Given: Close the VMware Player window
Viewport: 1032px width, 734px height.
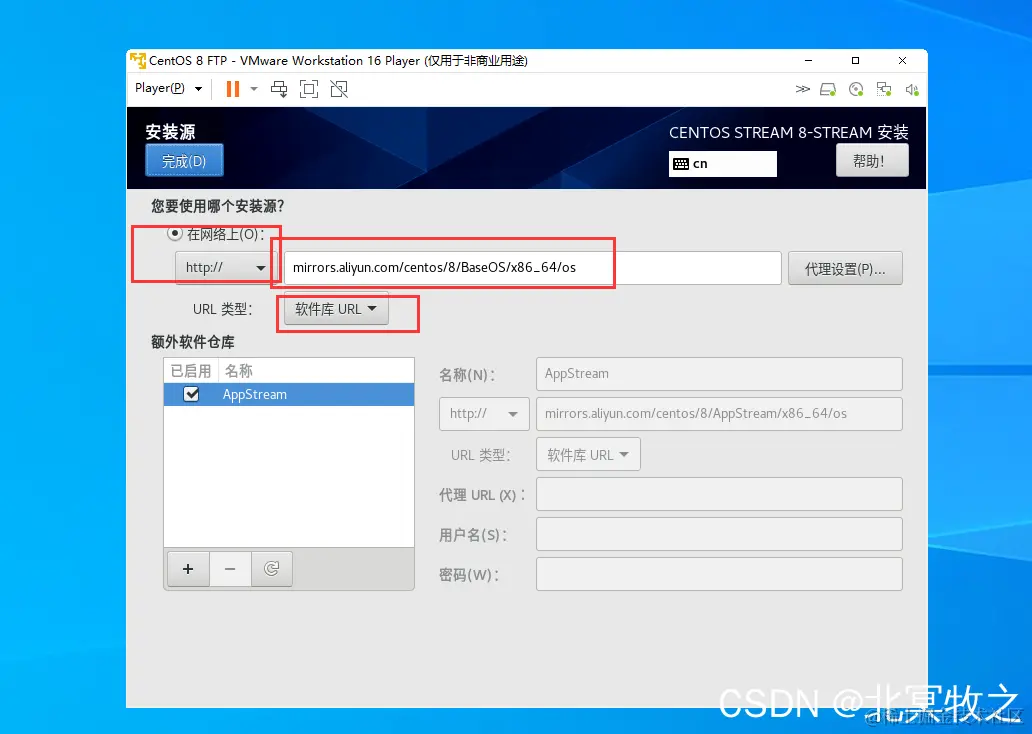Looking at the screenshot, I should [902, 61].
